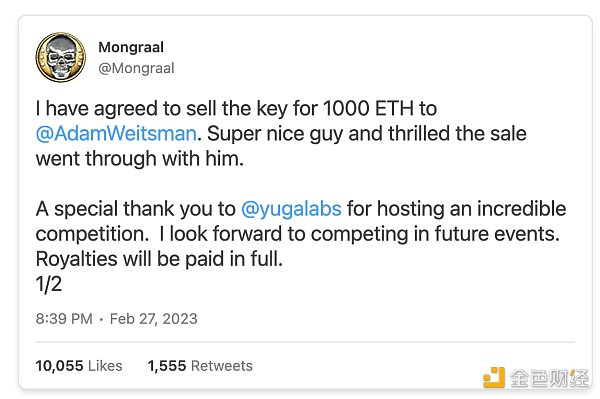The width and height of the screenshot is (600, 399).
Task: Click 'Royalties will be paid in full' line
Action: (x=159, y=259)
